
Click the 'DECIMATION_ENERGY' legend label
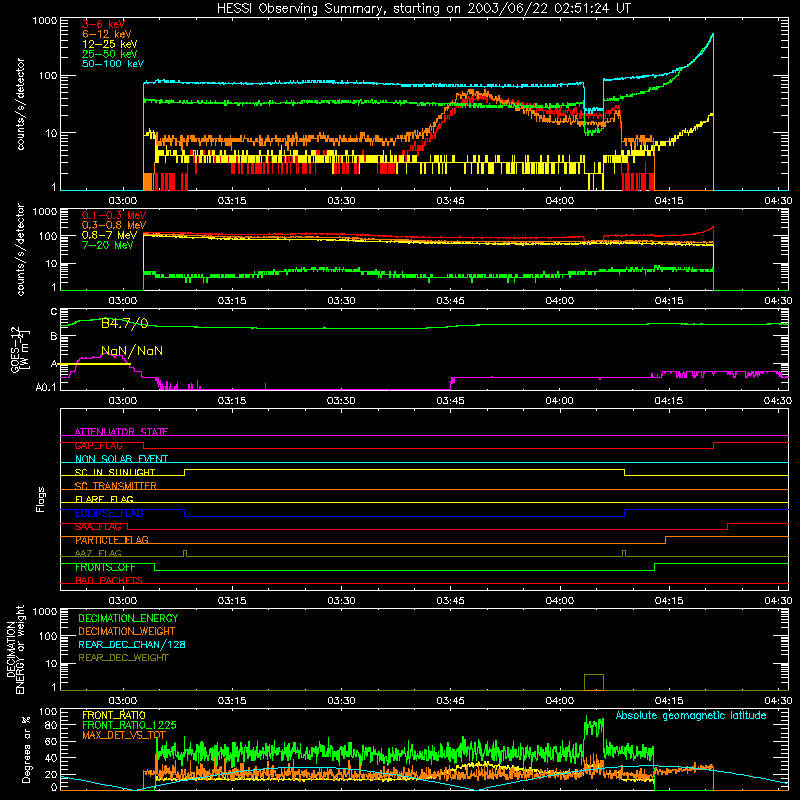(128, 618)
